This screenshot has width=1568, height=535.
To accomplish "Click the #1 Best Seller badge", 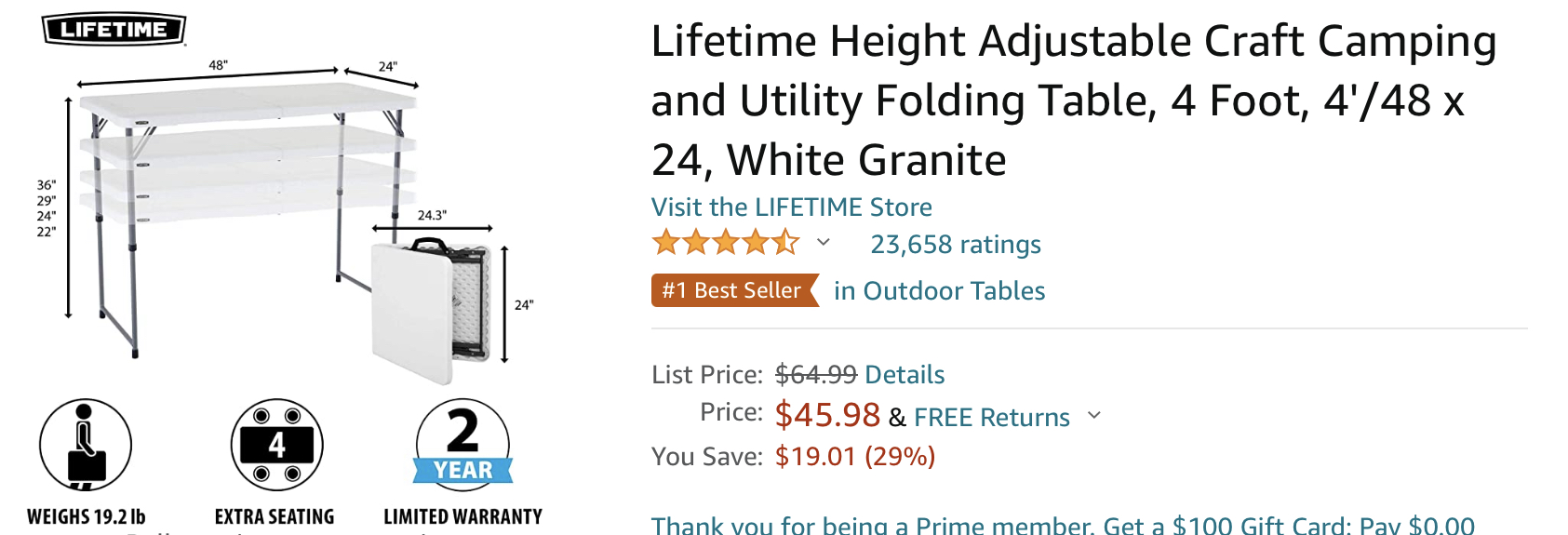I will pos(732,290).
